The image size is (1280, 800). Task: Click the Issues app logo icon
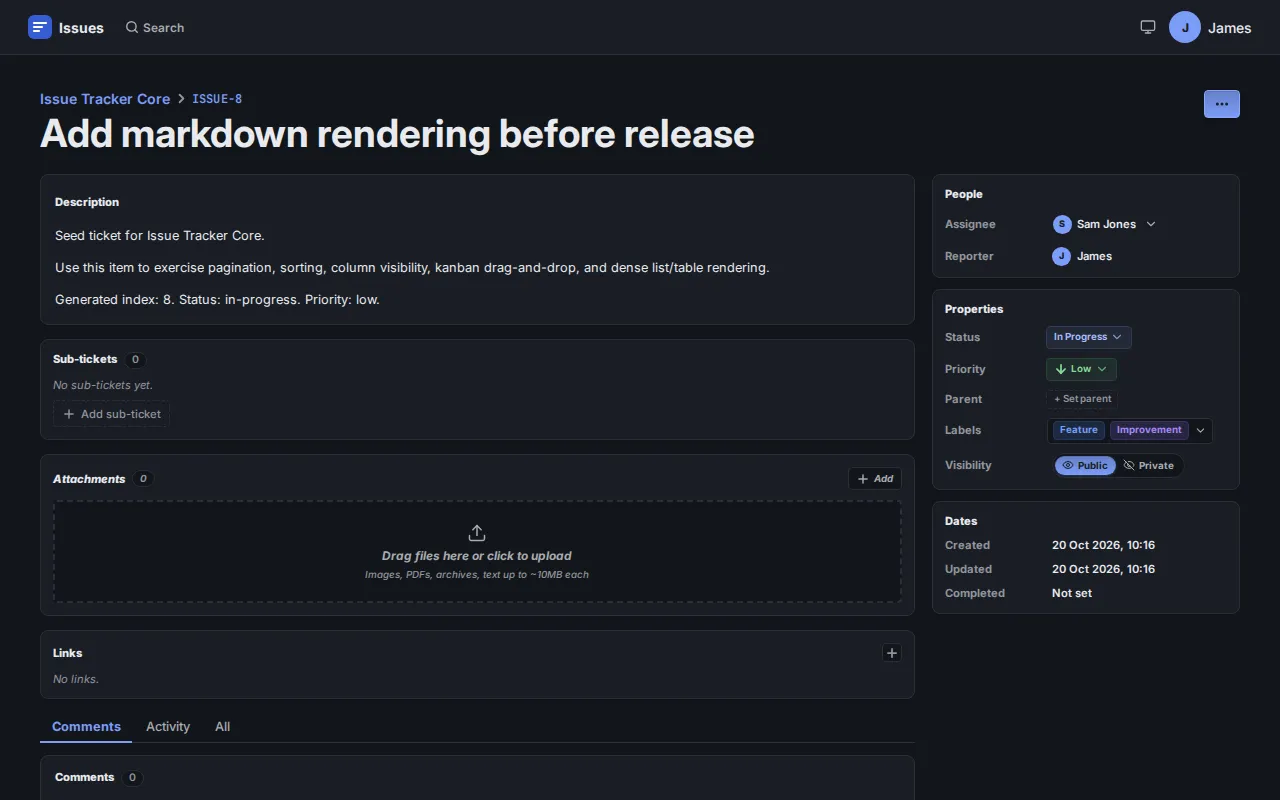(x=40, y=27)
